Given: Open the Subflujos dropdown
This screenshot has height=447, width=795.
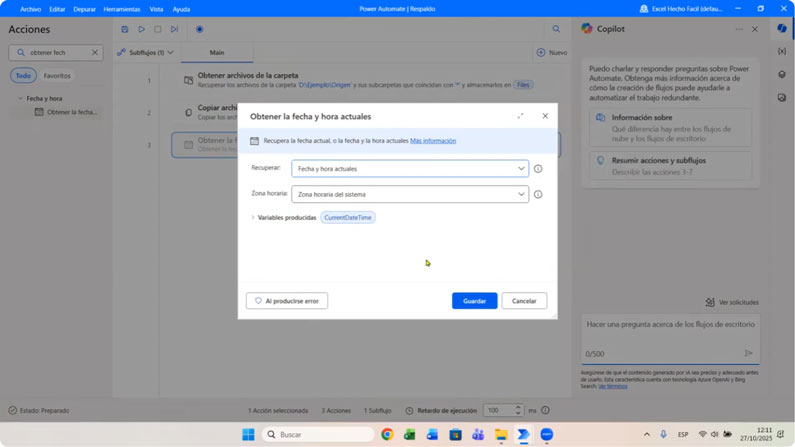Looking at the screenshot, I should [146, 52].
